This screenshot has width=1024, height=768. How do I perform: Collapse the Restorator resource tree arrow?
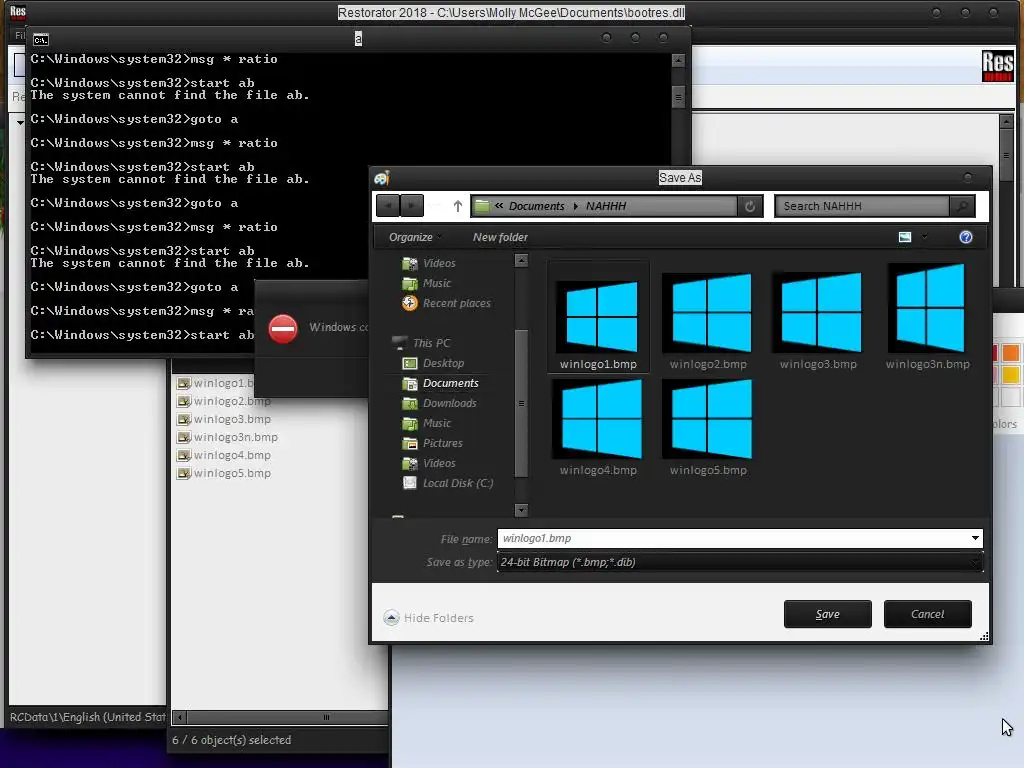[20, 122]
